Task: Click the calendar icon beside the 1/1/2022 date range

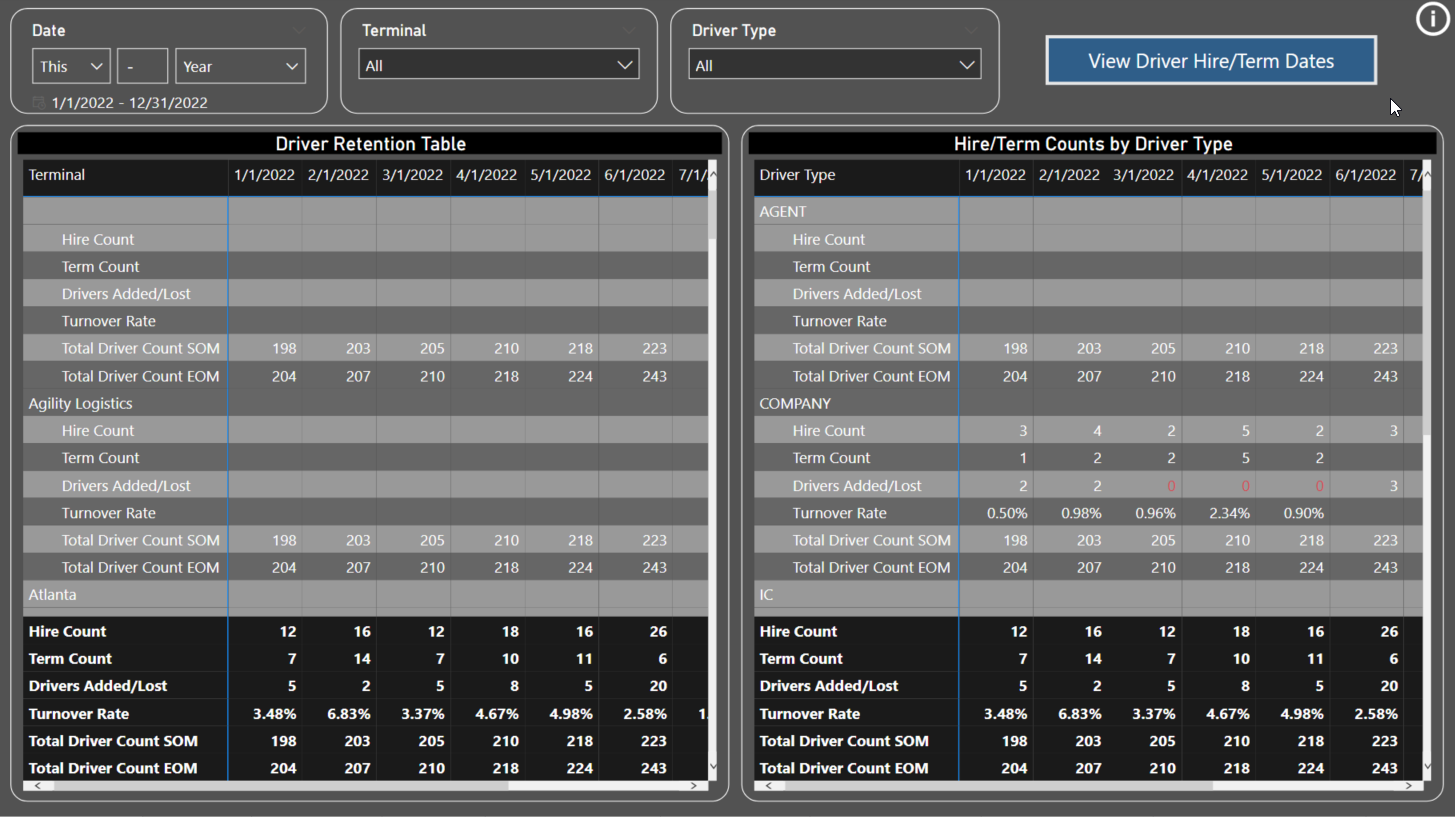Action: [39, 102]
